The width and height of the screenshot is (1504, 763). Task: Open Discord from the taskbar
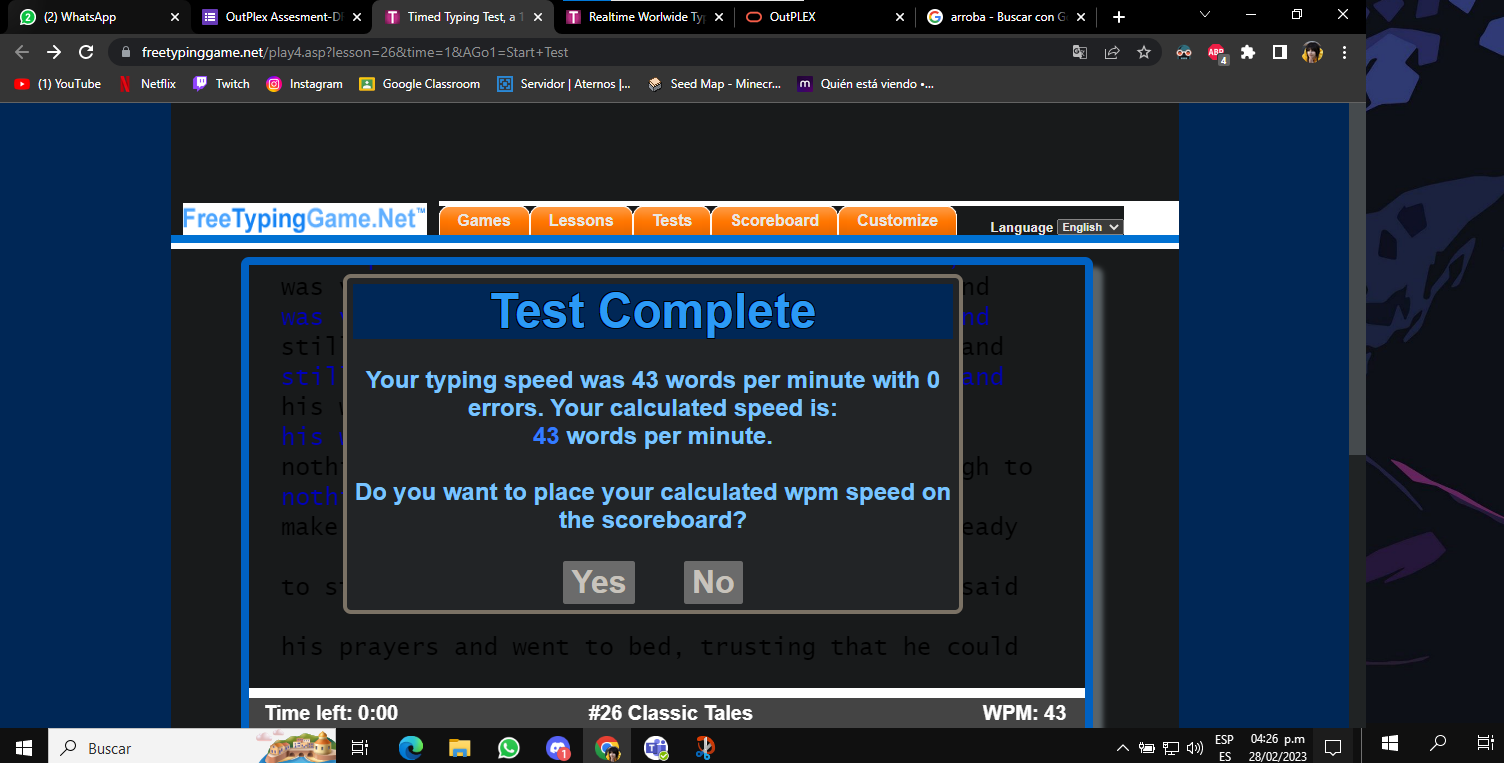558,747
